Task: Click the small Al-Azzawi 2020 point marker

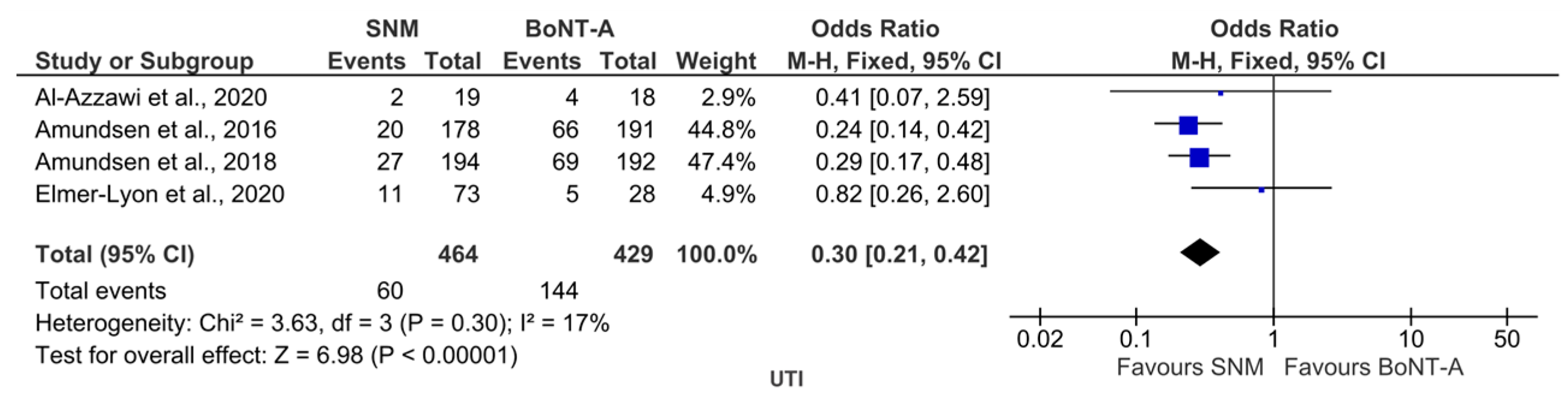Action: [x=1220, y=93]
